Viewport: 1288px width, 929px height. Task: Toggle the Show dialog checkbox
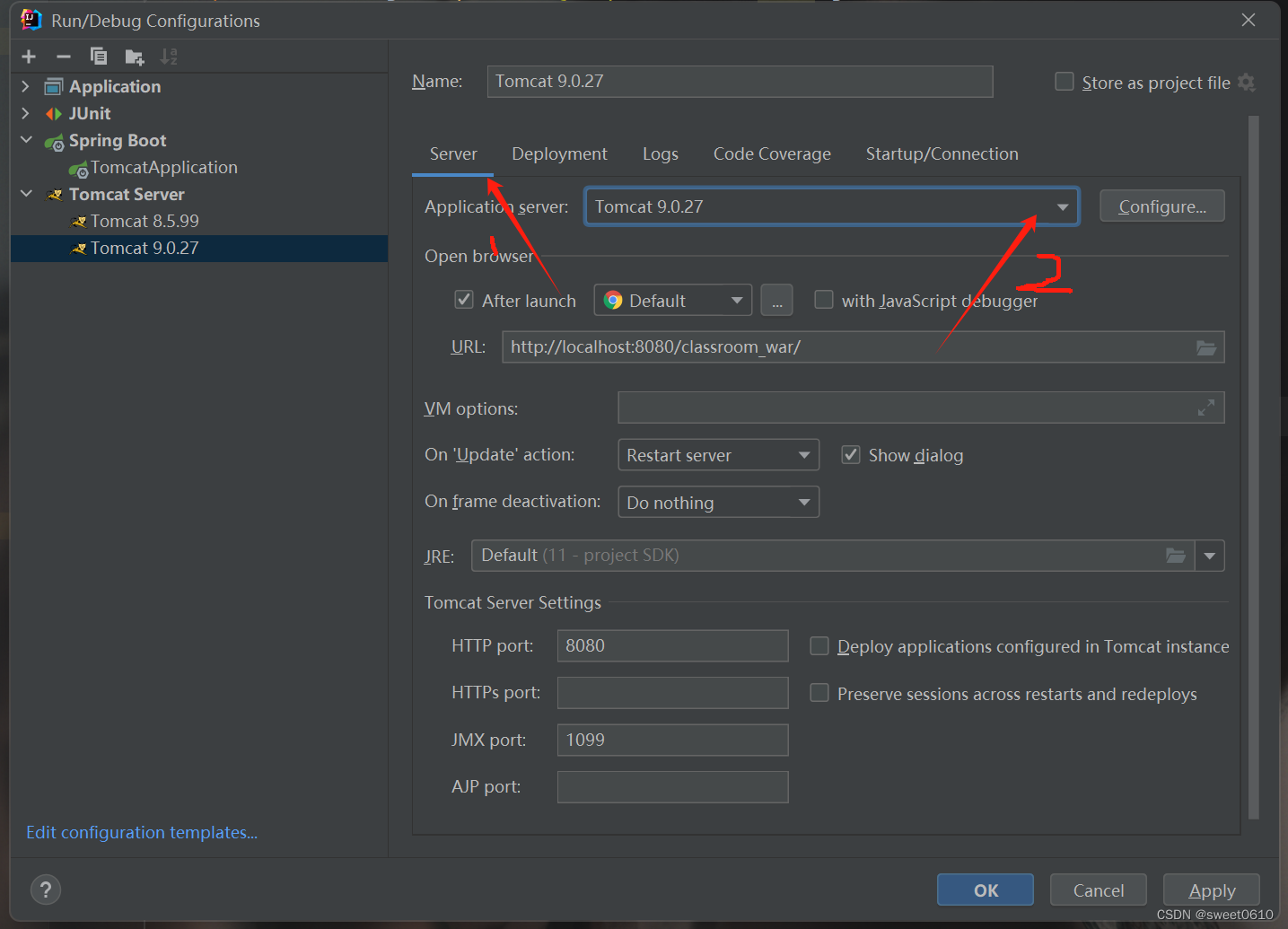(851, 455)
